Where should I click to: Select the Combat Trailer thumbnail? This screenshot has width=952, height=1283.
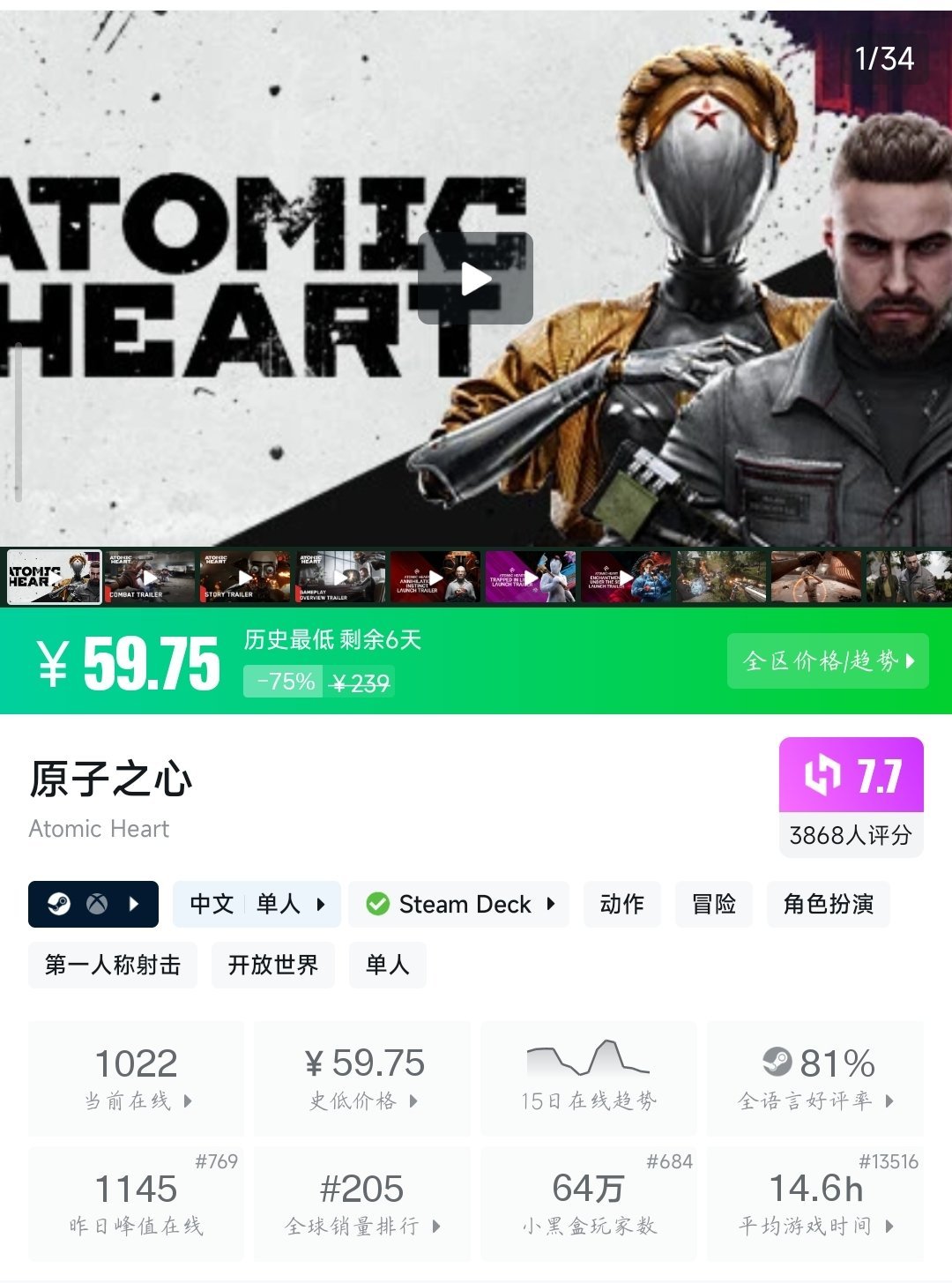tap(150, 577)
